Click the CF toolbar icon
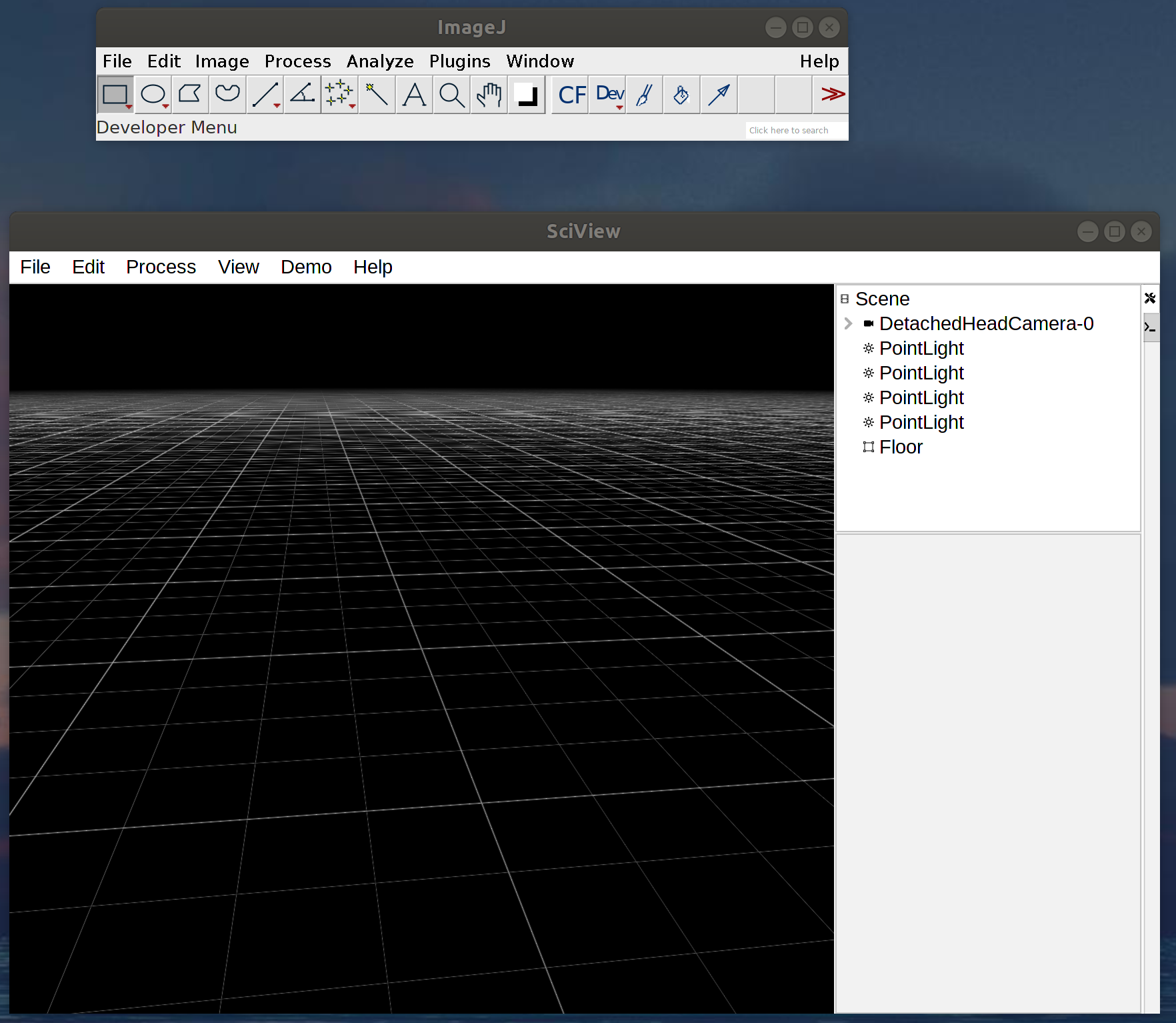Image resolution: width=1176 pixels, height=1023 pixels. point(571,95)
